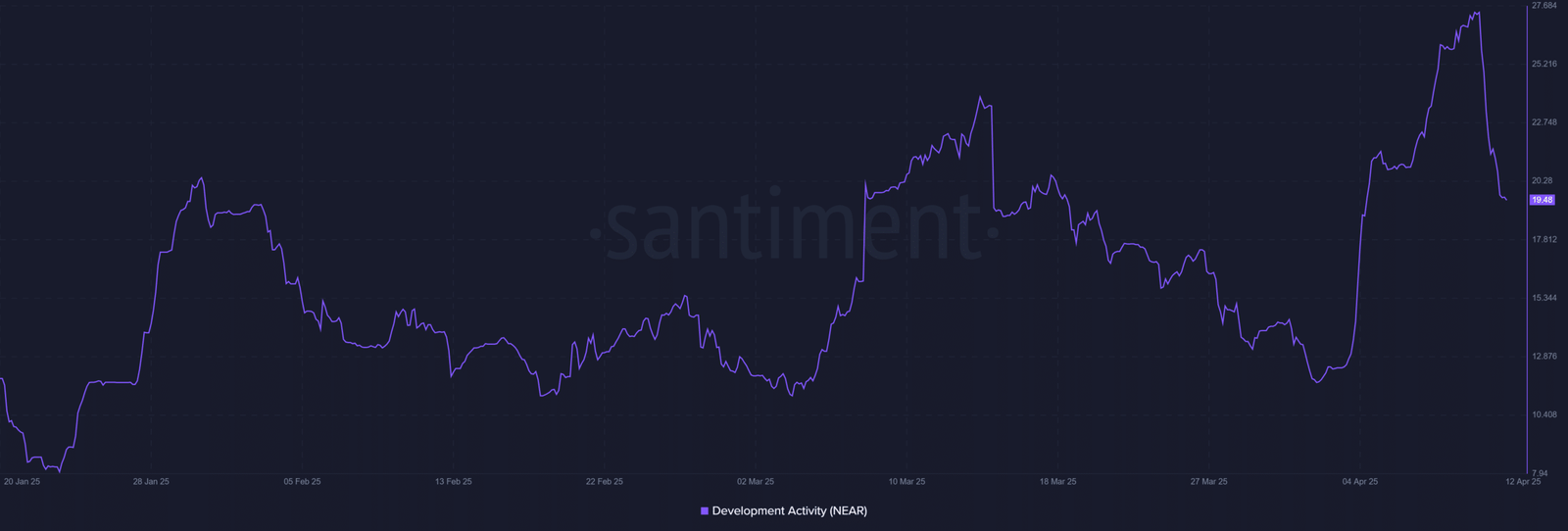
Task: Click the 04 Apr 25 axis label
Action: 1360,482
